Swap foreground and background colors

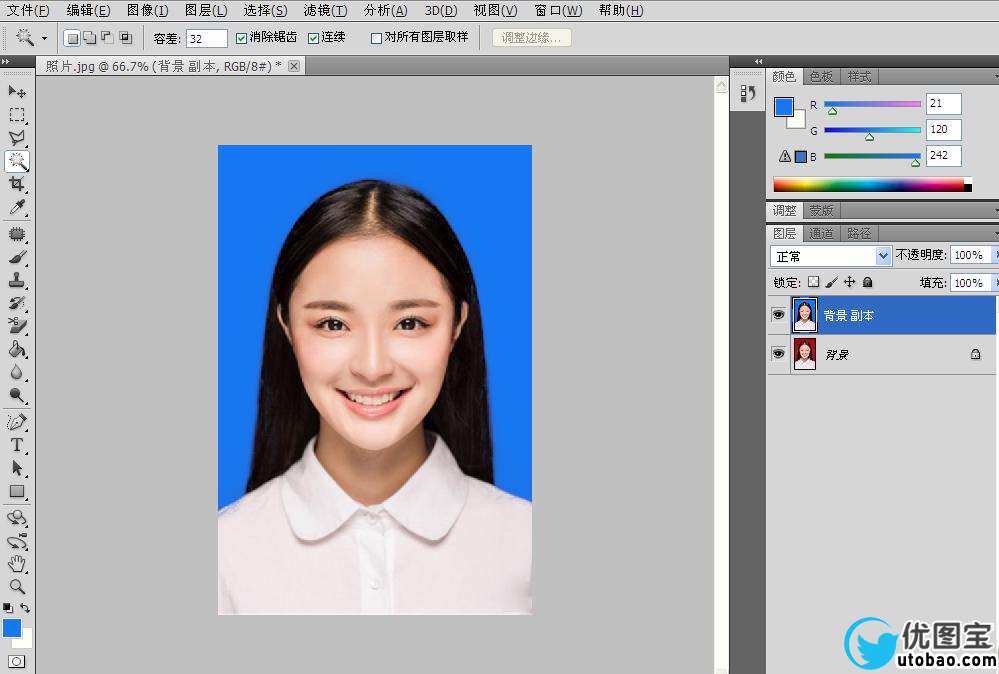(25, 608)
